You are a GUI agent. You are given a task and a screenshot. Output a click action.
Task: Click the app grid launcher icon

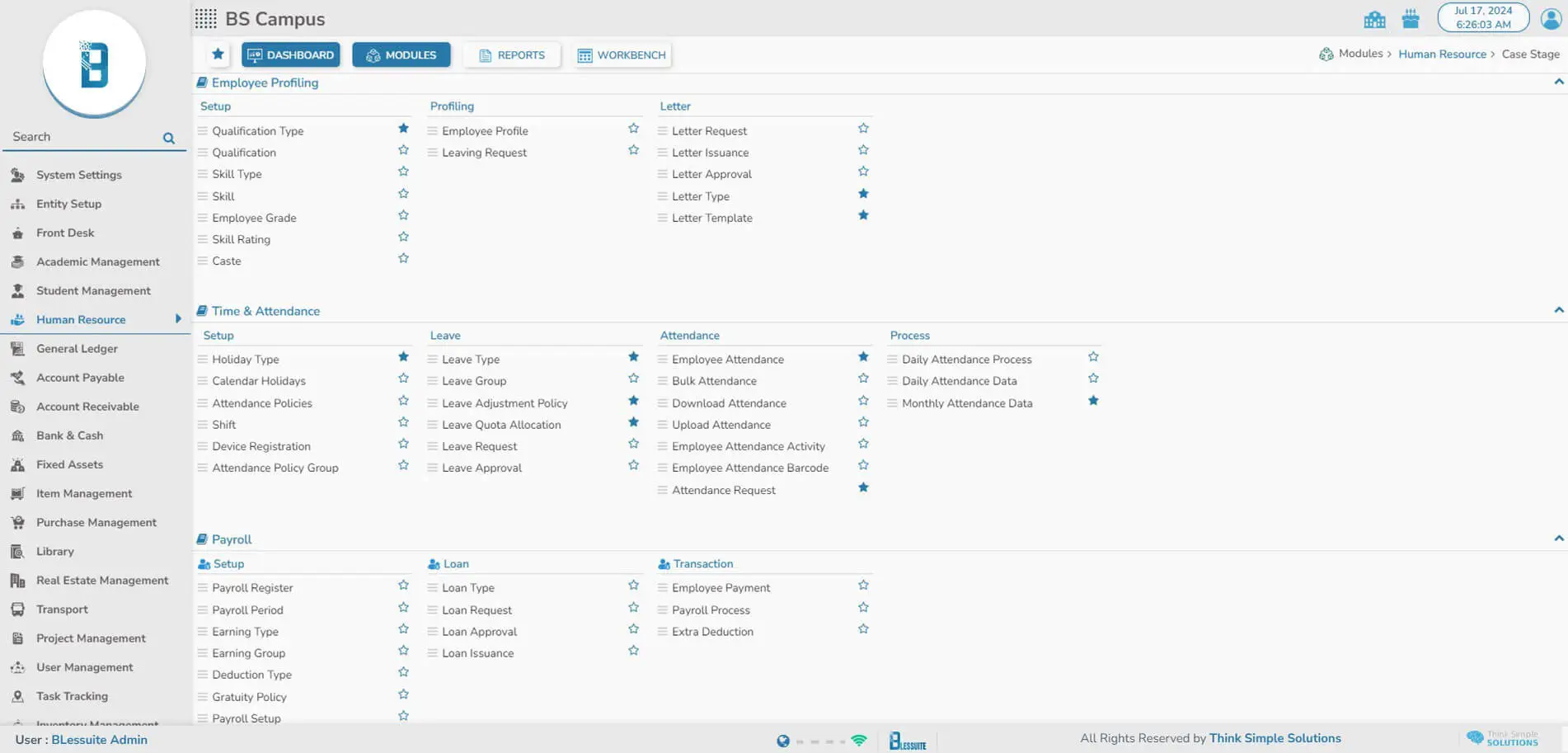click(x=205, y=18)
